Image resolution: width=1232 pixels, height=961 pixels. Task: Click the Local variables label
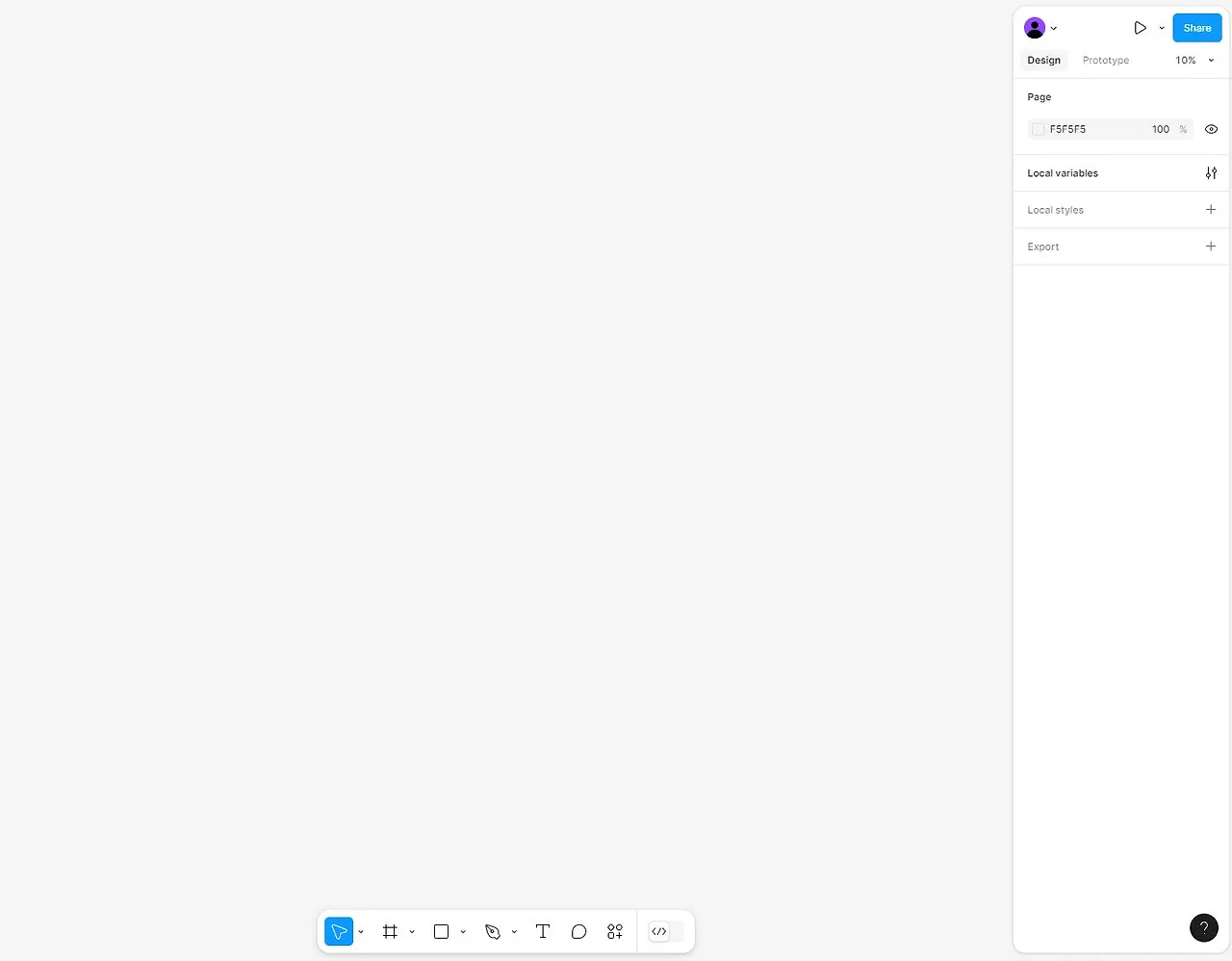pyautogui.click(x=1063, y=173)
